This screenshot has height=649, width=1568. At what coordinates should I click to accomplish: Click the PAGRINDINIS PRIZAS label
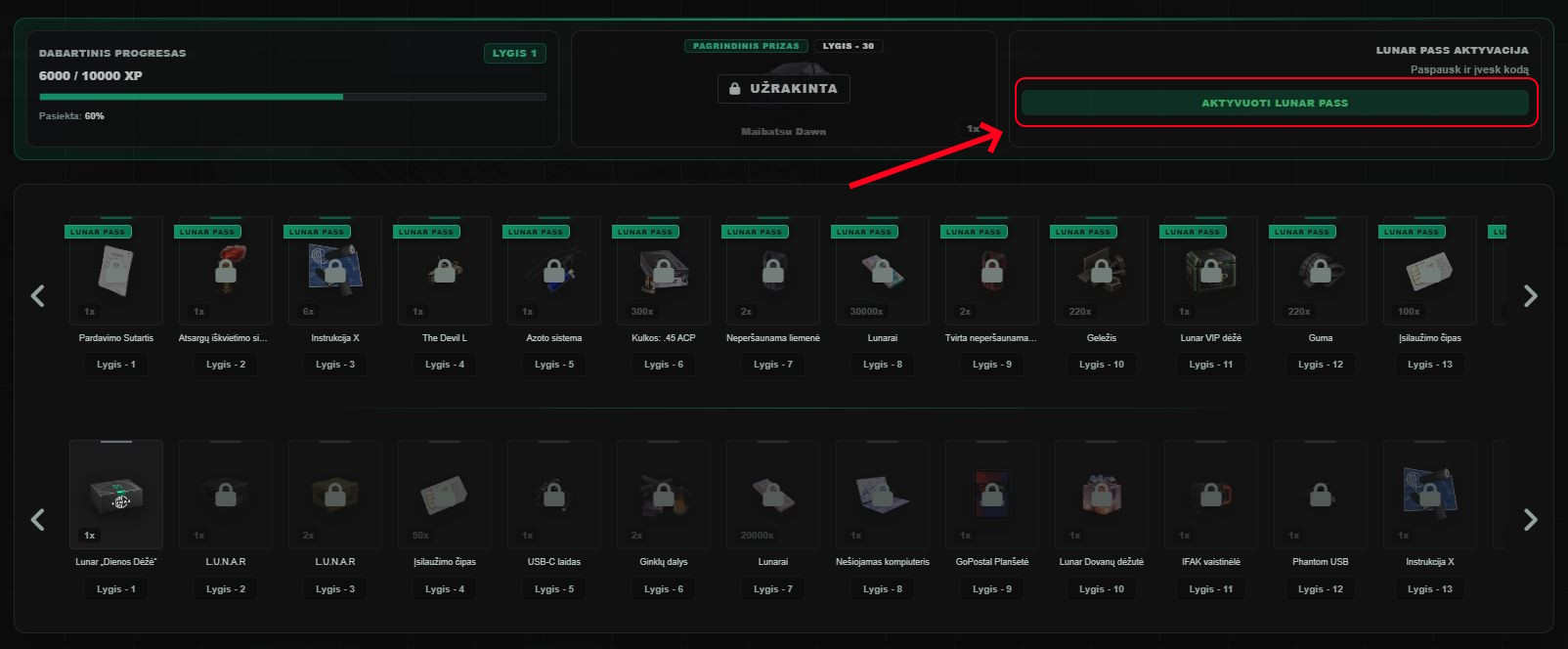[746, 46]
